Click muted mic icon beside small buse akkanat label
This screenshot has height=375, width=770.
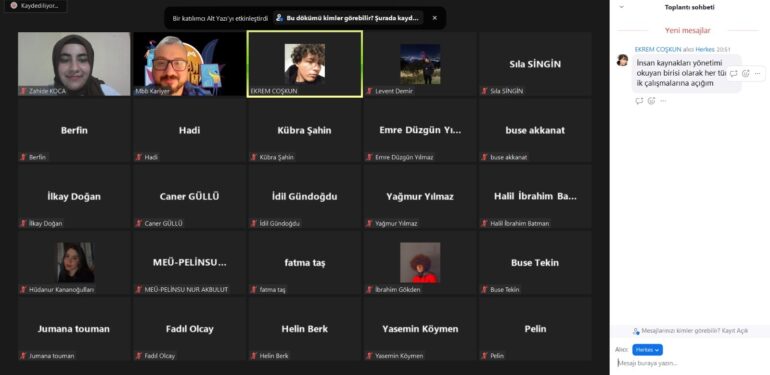[484, 157]
